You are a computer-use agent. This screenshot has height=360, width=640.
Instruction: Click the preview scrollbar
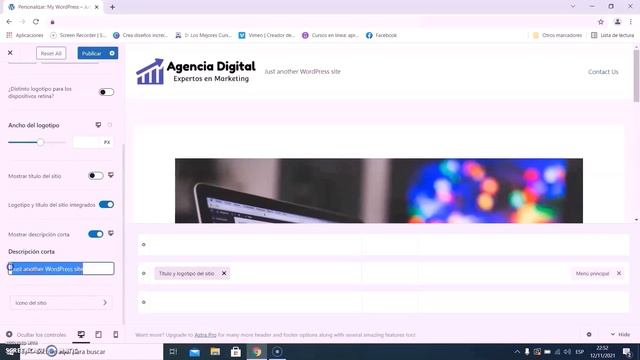(636, 76)
